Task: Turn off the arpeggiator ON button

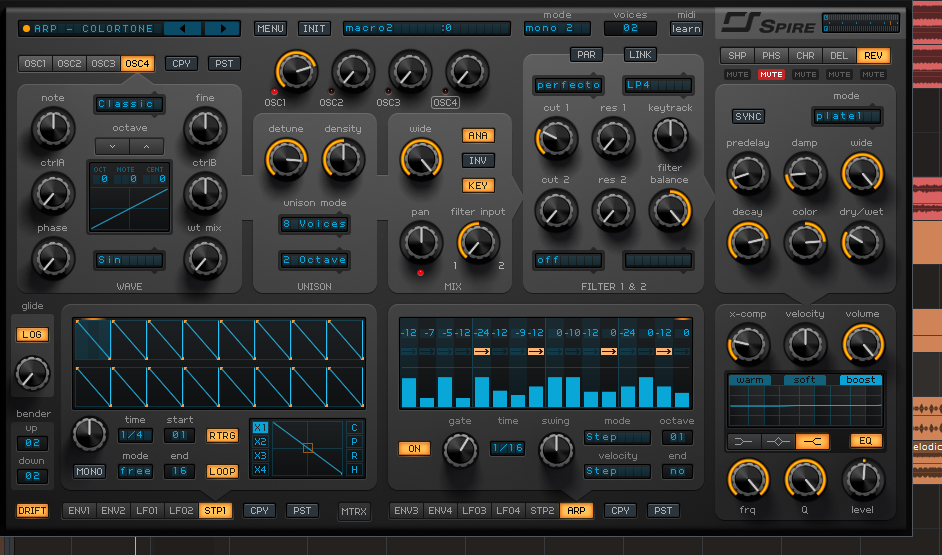Action: [415, 449]
